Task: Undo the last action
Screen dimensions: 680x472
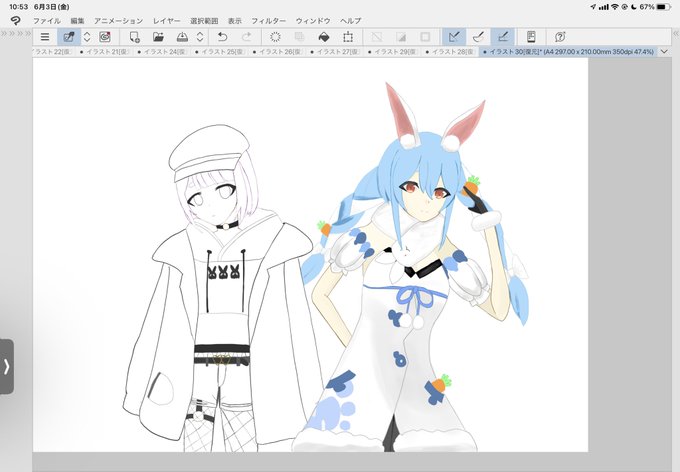Action: 222,37
